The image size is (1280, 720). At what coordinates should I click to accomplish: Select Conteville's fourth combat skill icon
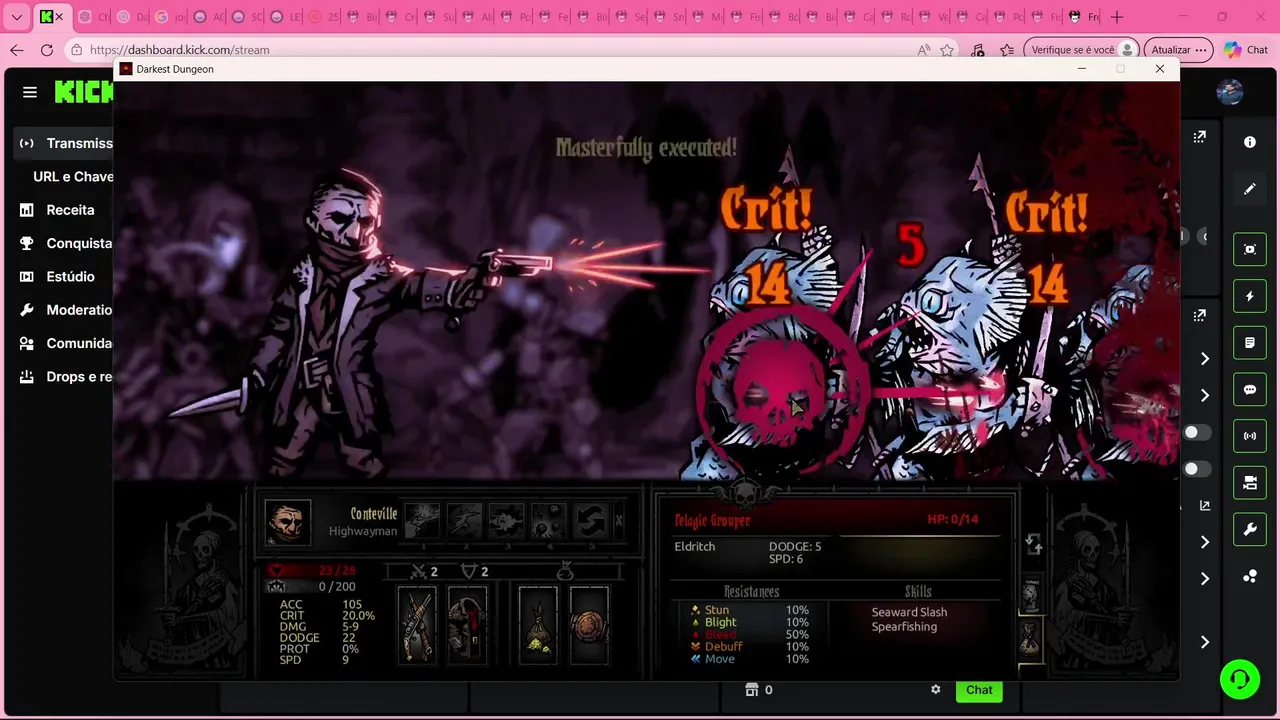point(548,520)
